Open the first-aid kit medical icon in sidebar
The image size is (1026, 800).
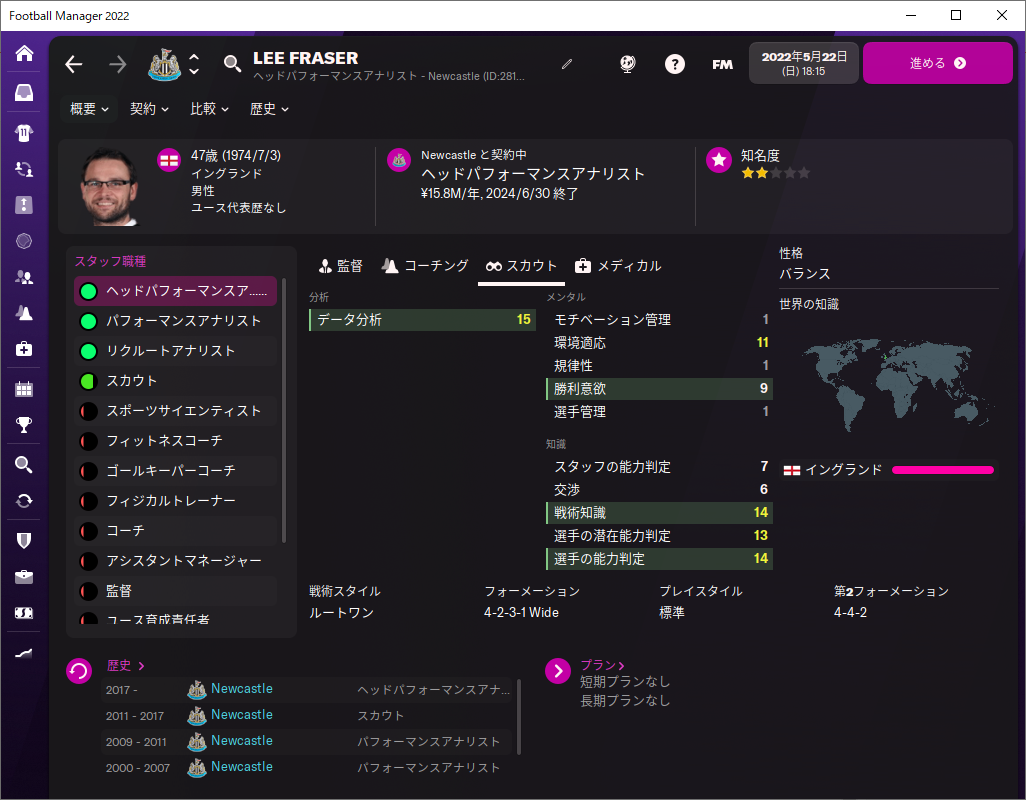24,349
